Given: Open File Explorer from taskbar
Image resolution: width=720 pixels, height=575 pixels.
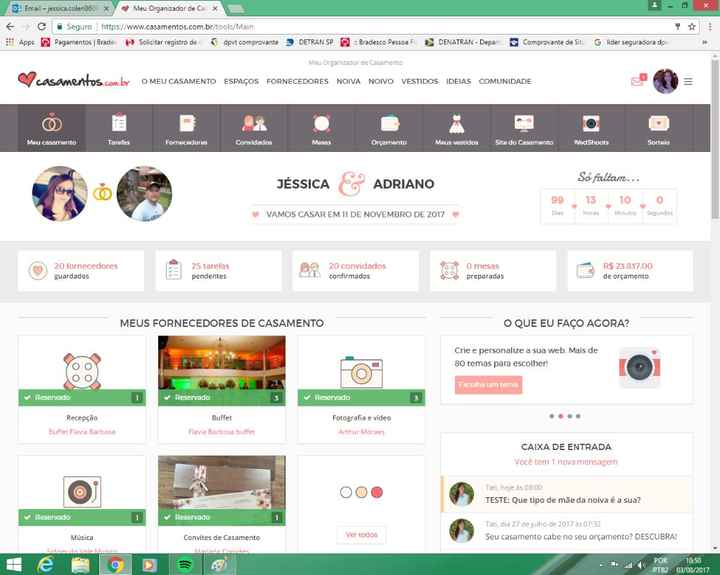Looking at the screenshot, I should coord(80,564).
